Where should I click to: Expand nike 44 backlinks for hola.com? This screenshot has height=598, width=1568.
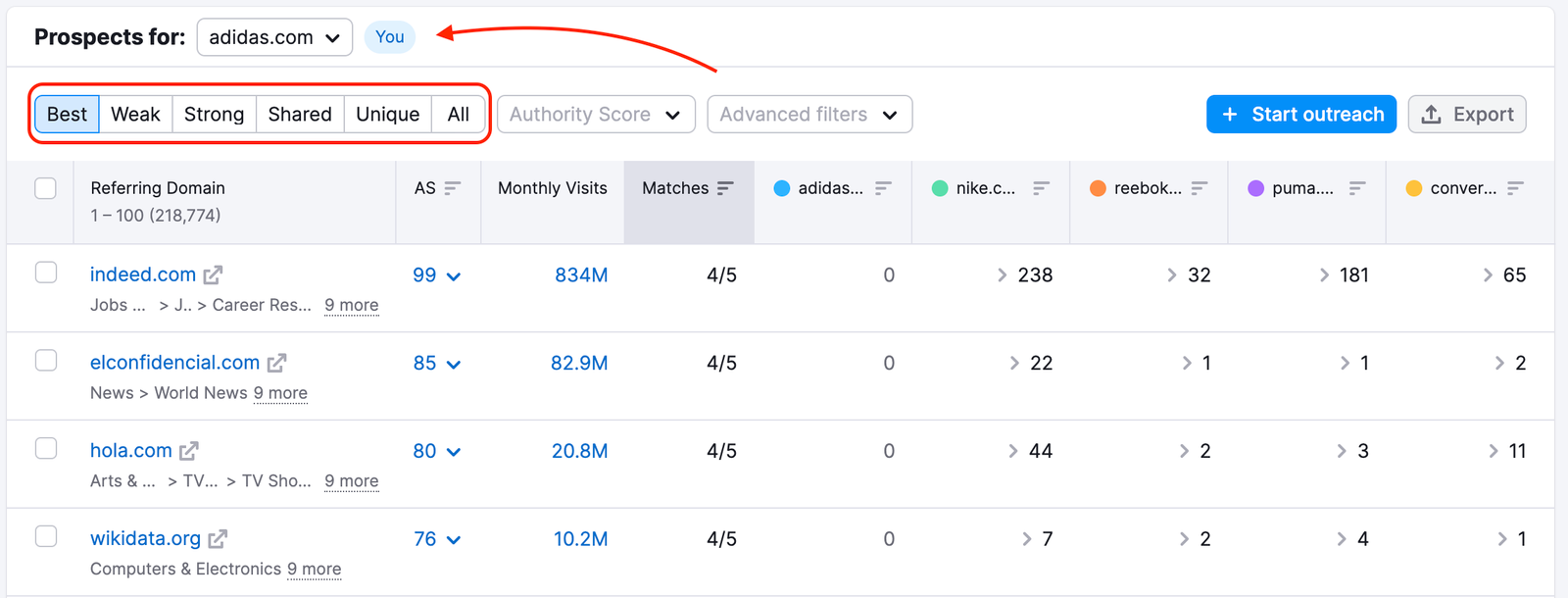pos(1013,451)
